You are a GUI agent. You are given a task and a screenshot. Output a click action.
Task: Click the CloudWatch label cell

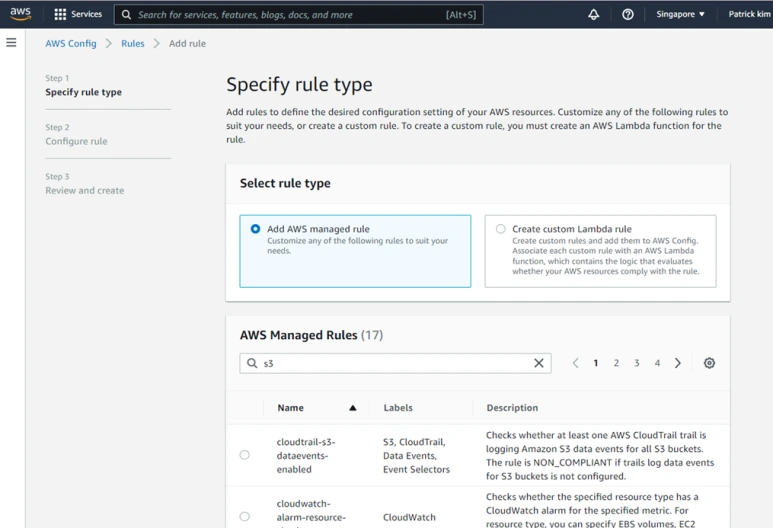[409, 517]
